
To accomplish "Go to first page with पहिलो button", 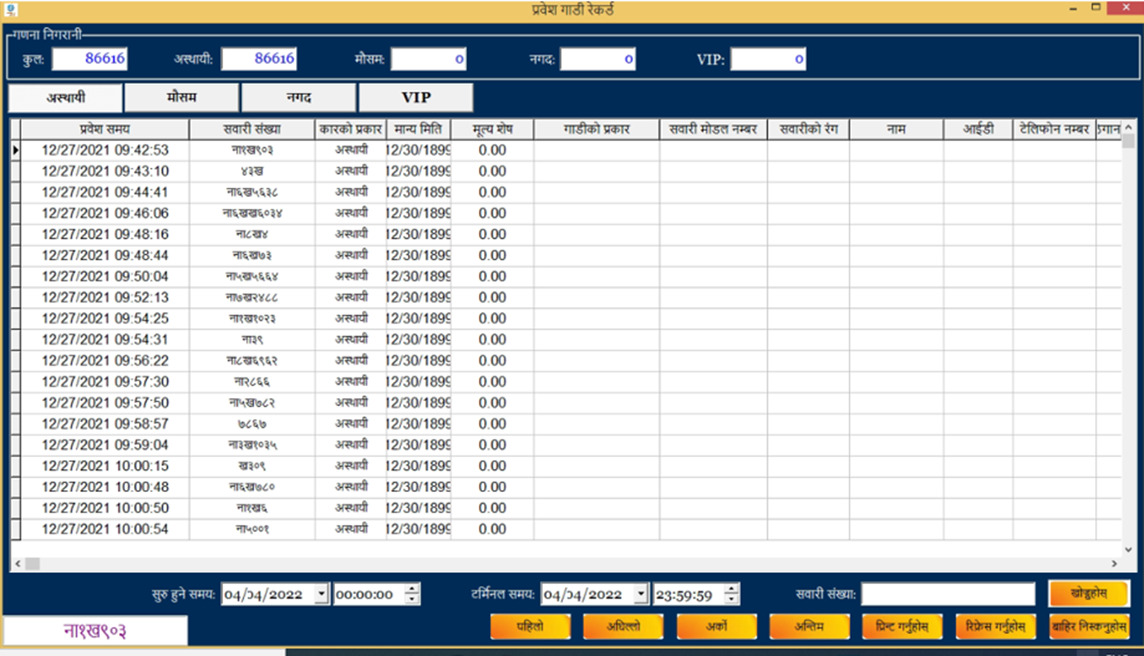I will 530,627.
